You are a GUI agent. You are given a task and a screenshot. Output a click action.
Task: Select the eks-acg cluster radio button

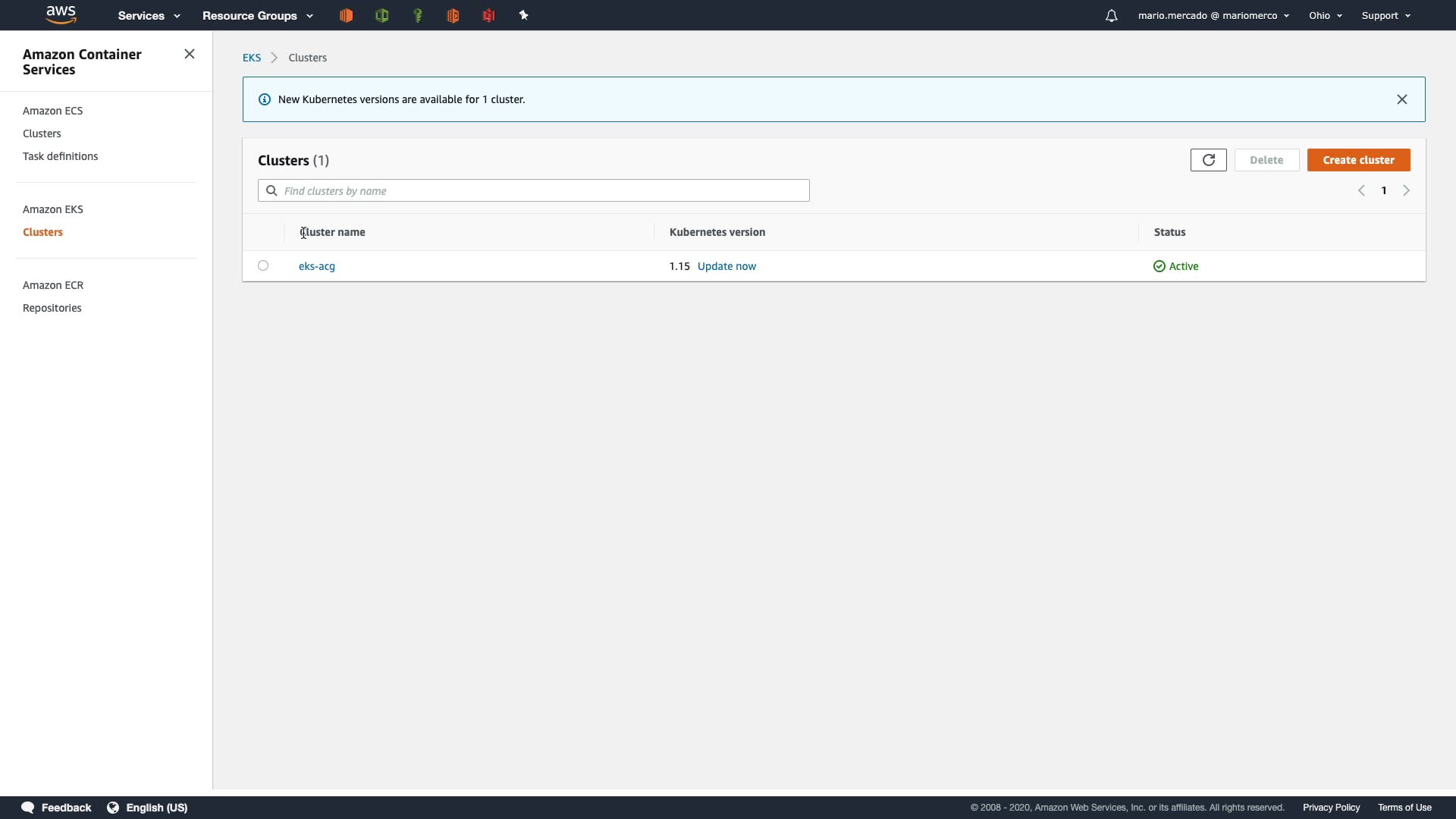263,265
